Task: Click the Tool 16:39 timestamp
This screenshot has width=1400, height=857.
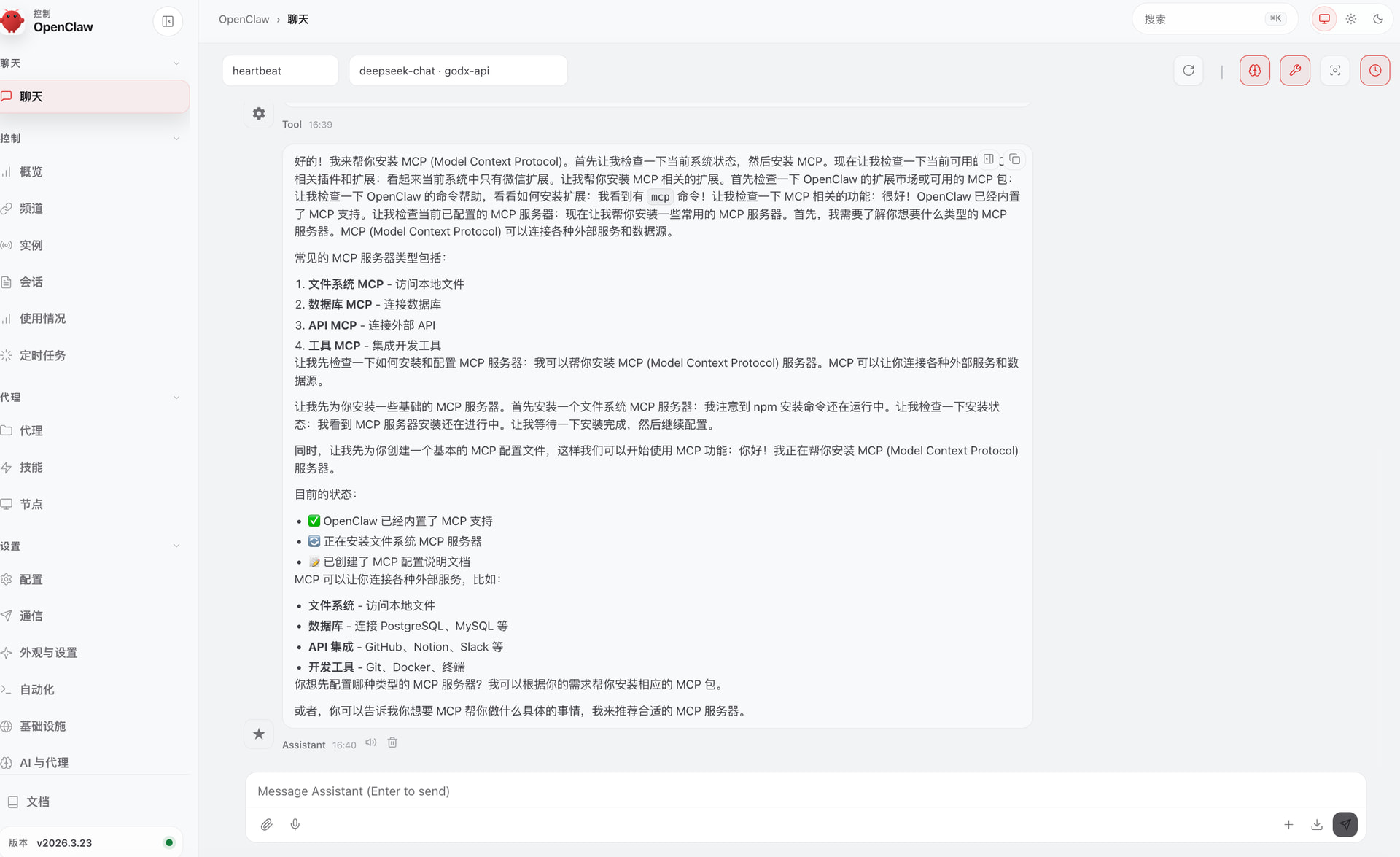Action: pyautogui.click(x=320, y=125)
